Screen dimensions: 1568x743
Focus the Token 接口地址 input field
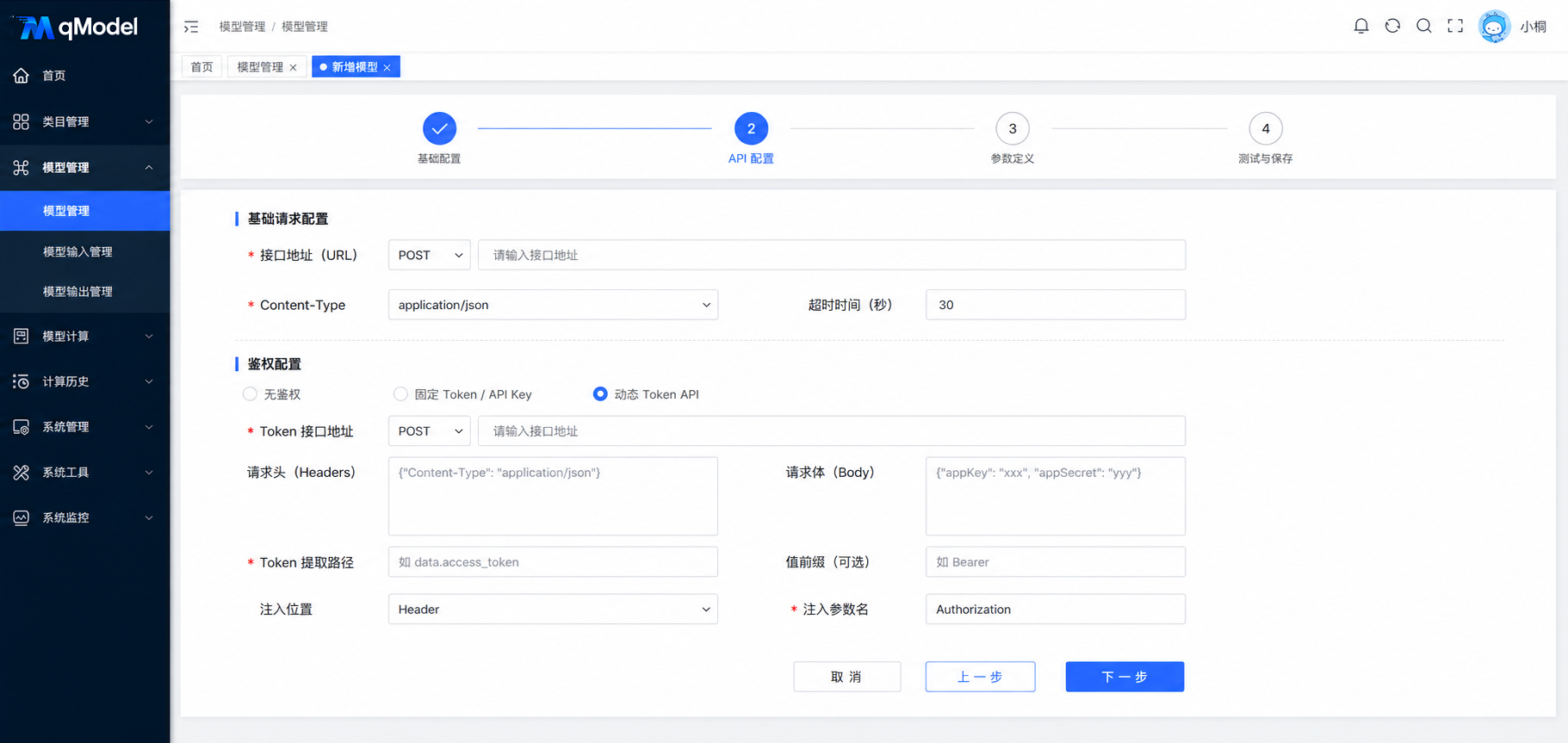(832, 431)
